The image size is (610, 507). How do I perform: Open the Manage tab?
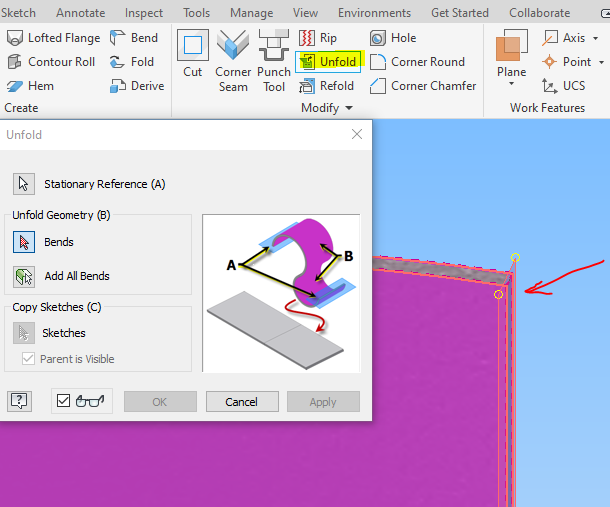[x=251, y=13]
